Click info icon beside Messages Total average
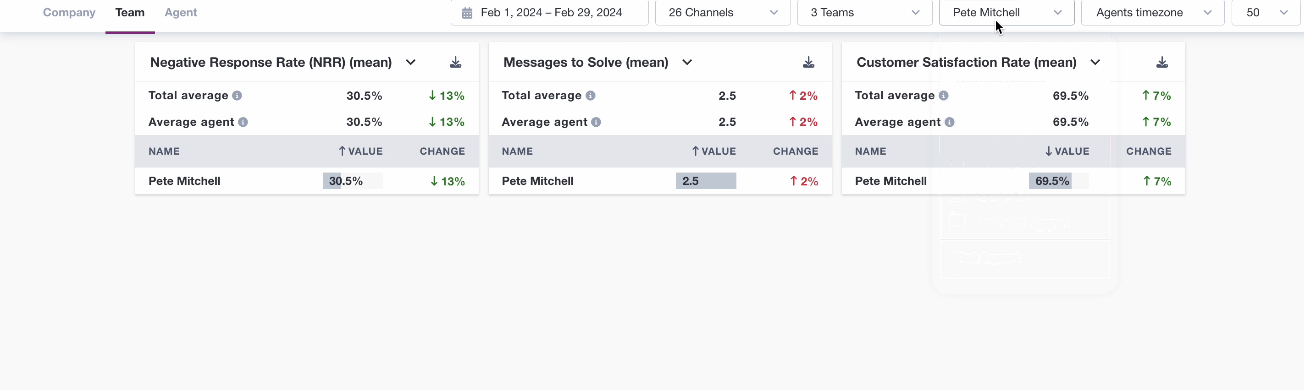Image resolution: width=1304 pixels, height=390 pixels. tap(590, 96)
